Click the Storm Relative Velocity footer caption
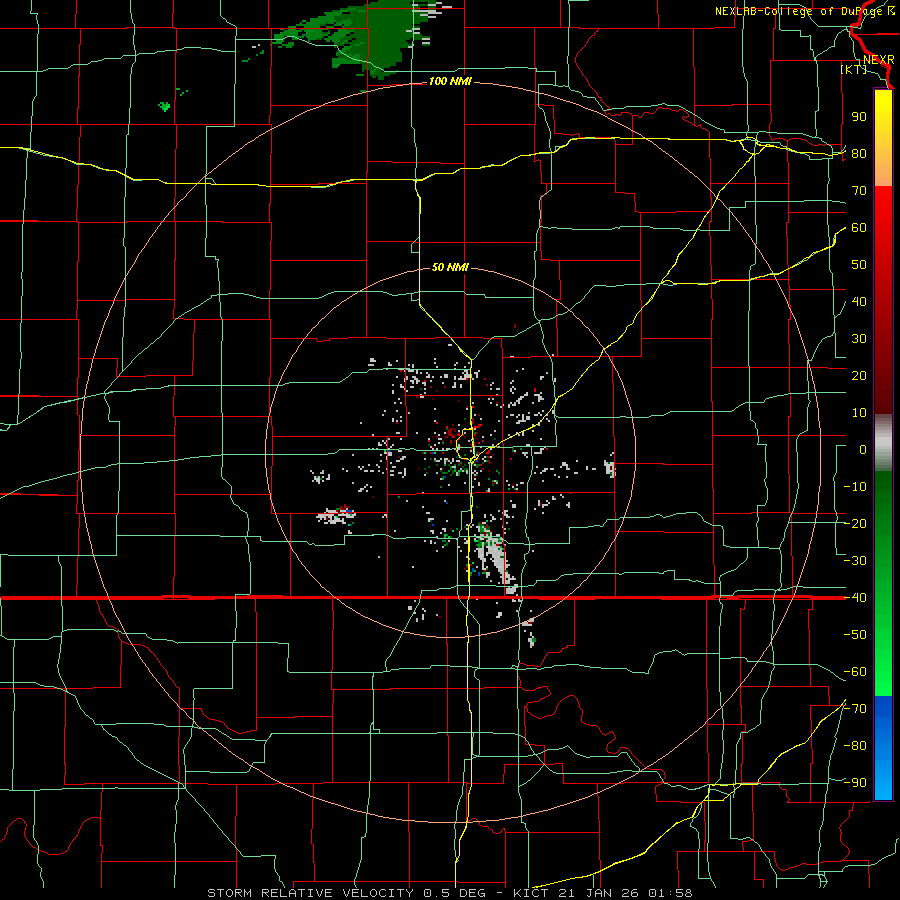900x900 pixels. (x=449, y=893)
